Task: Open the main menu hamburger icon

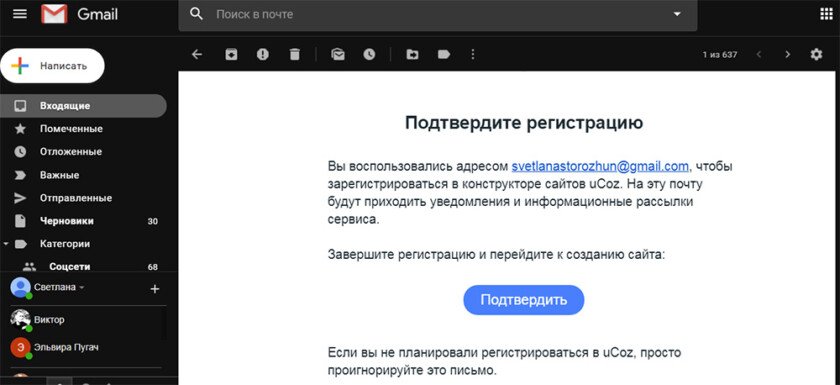Action: [x=20, y=14]
